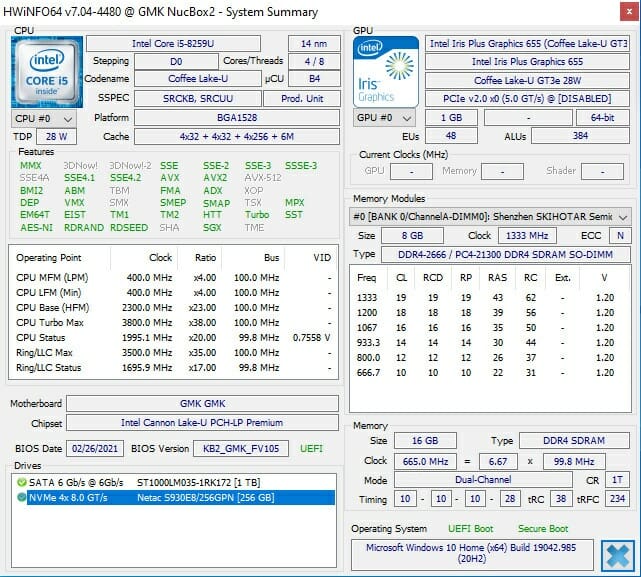Click the DDR4-2666 / PC4-21300 type field

point(506,255)
